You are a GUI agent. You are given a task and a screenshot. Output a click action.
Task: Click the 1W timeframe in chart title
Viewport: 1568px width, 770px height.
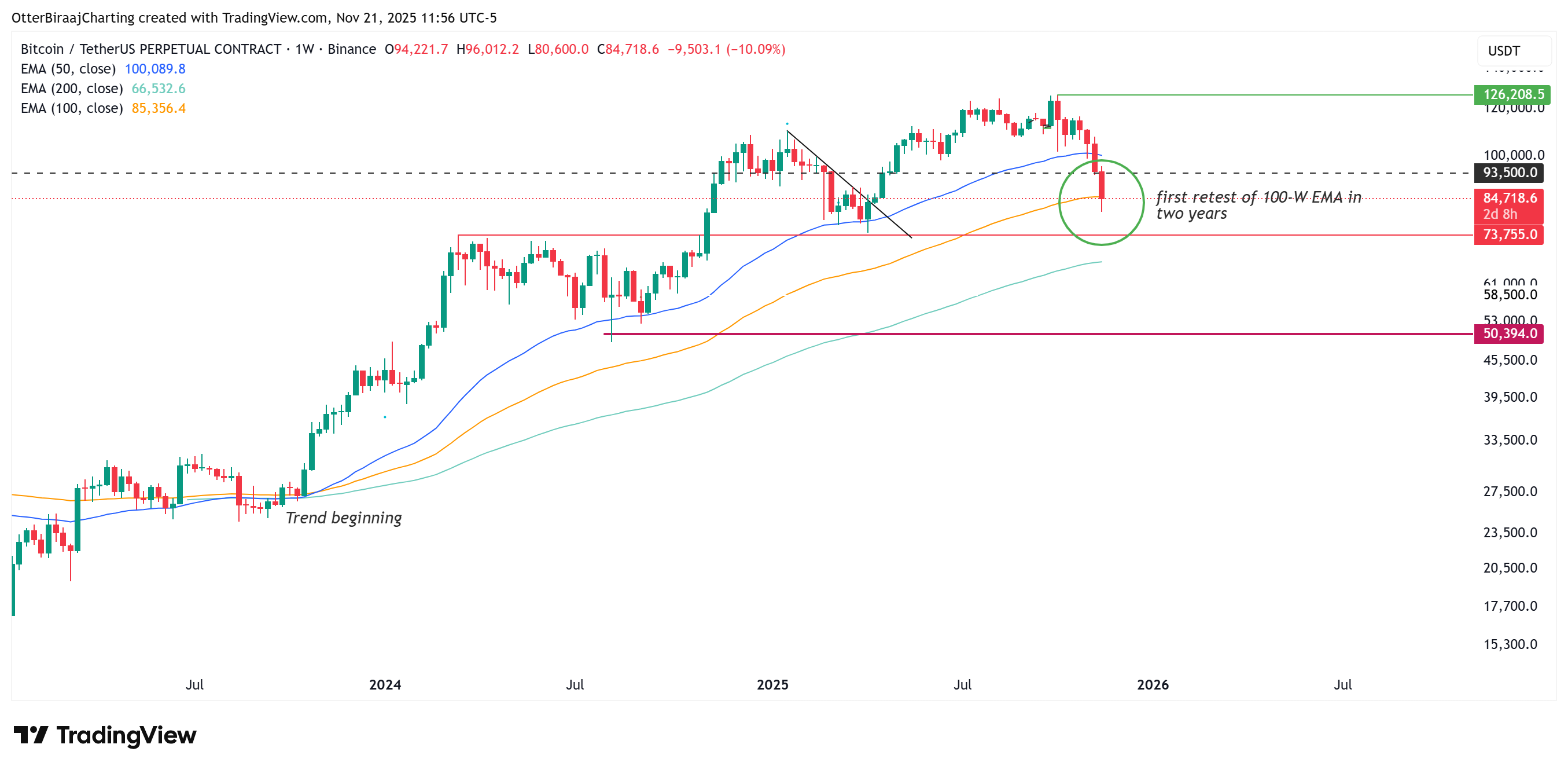click(304, 49)
